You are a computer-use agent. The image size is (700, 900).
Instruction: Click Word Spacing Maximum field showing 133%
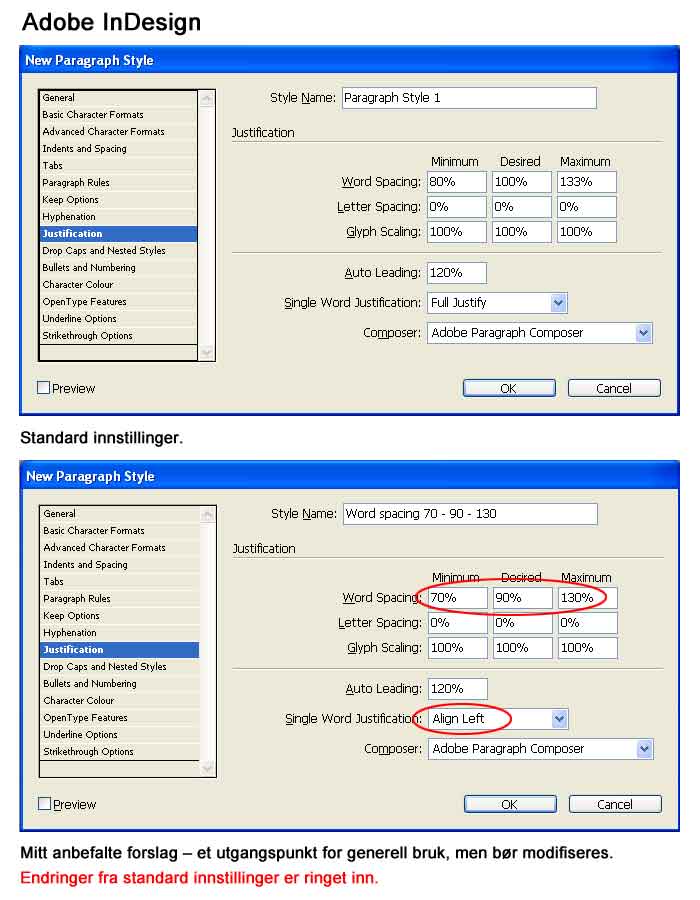coord(587,182)
